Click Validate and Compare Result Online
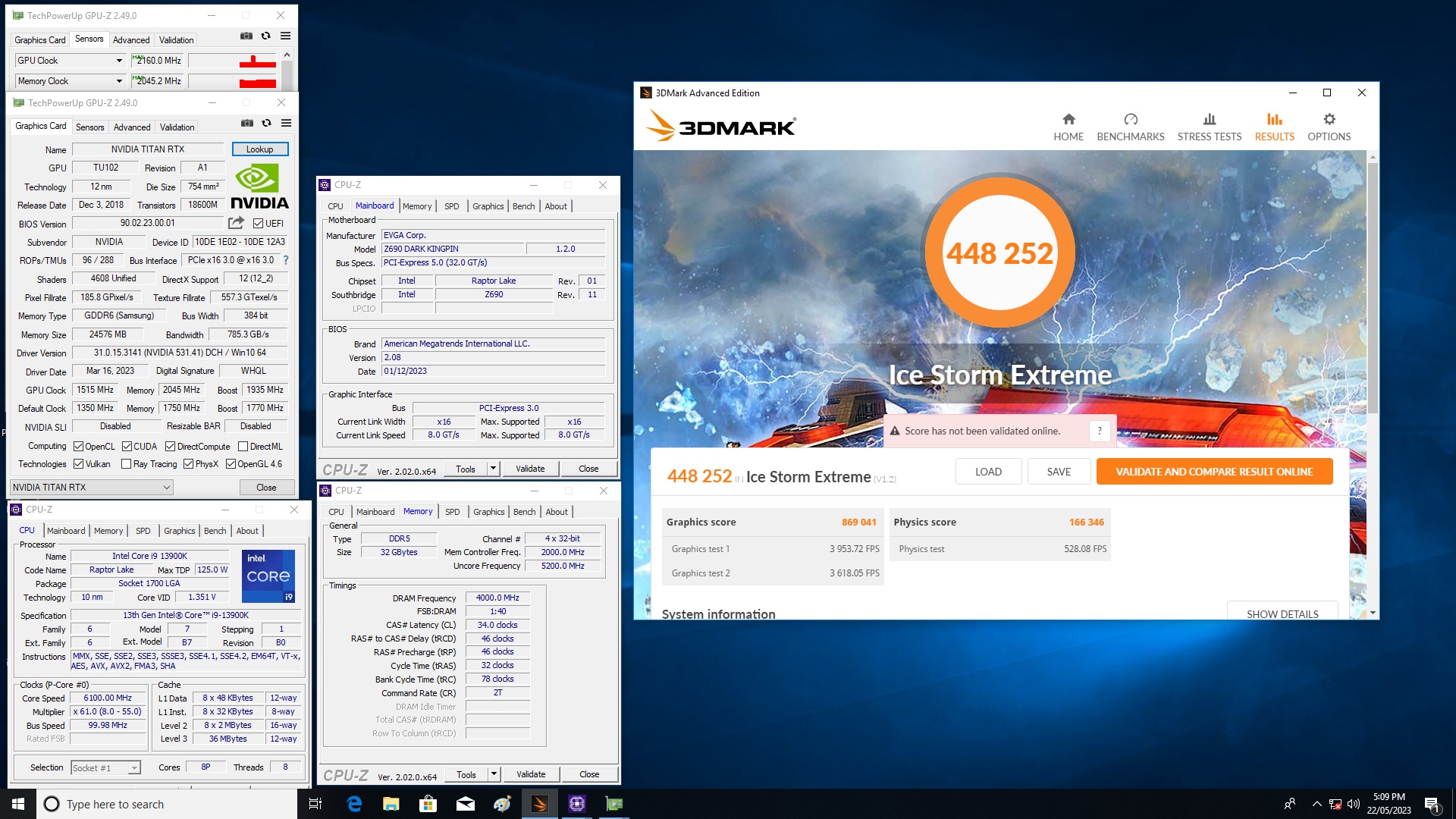Image resolution: width=1456 pixels, height=819 pixels. click(x=1214, y=472)
